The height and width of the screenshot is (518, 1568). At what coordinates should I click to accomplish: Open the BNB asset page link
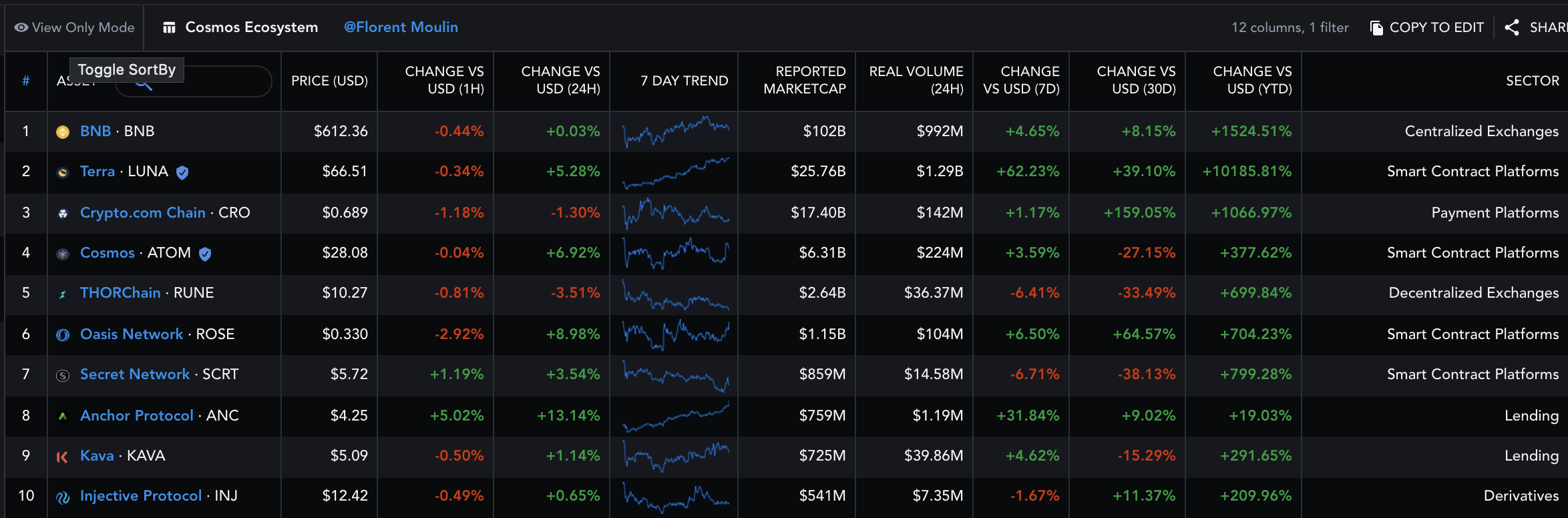pos(95,131)
